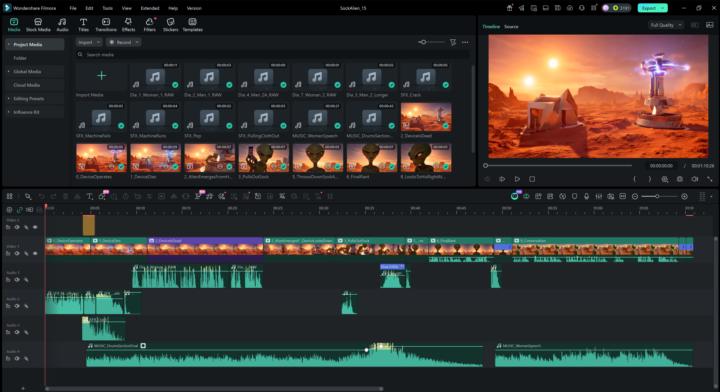Viewport: 720px width, 392px height.
Task: Stop preview playback
Action: point(532,179)
